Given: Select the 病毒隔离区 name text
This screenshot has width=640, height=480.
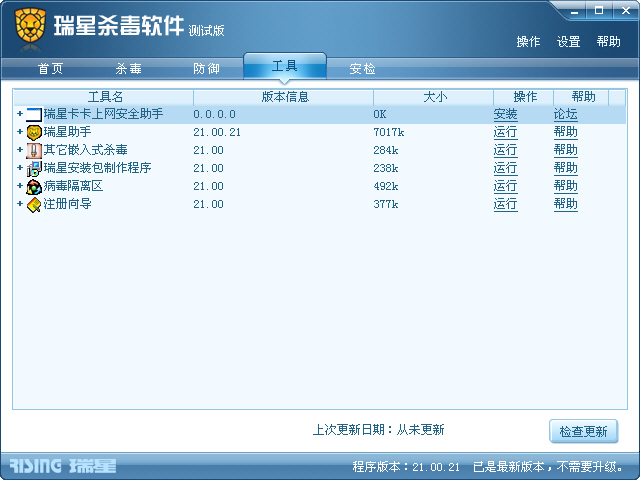Looking at the screenshot, I should [x=73, y=186].
